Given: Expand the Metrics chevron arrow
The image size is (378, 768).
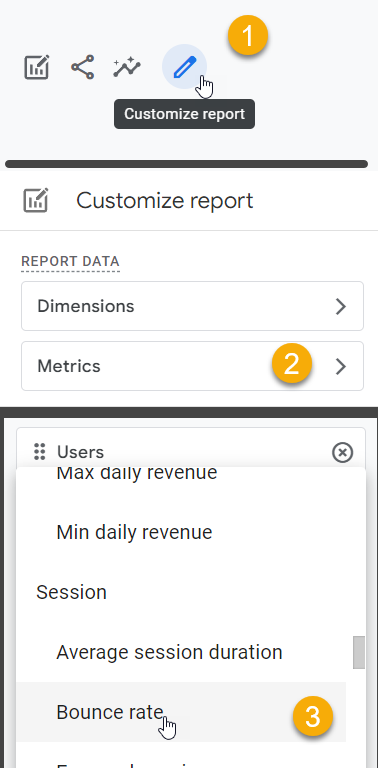Looking at the screenshot, I should [341, 366].
